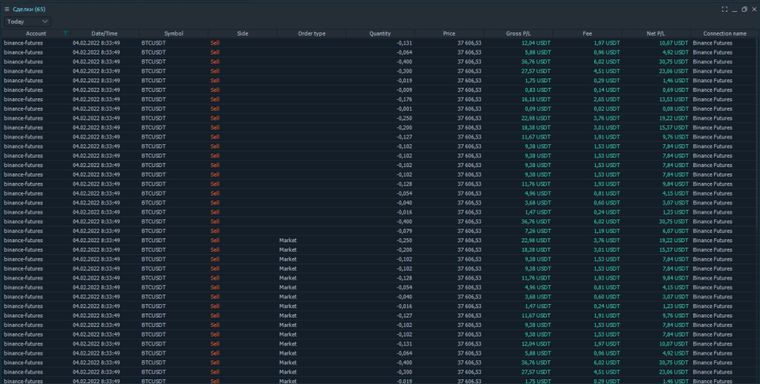Click price 37 606,53 in row with quantity -0,079
The image size is (760, 384).
pyautogui.click(x=469, y=231)
